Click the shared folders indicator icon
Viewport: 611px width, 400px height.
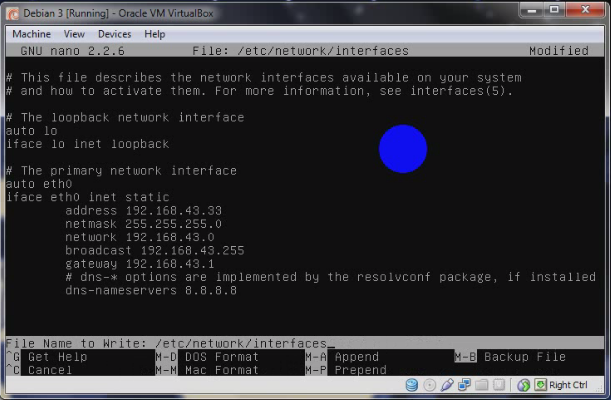click(x=482, y=385)
